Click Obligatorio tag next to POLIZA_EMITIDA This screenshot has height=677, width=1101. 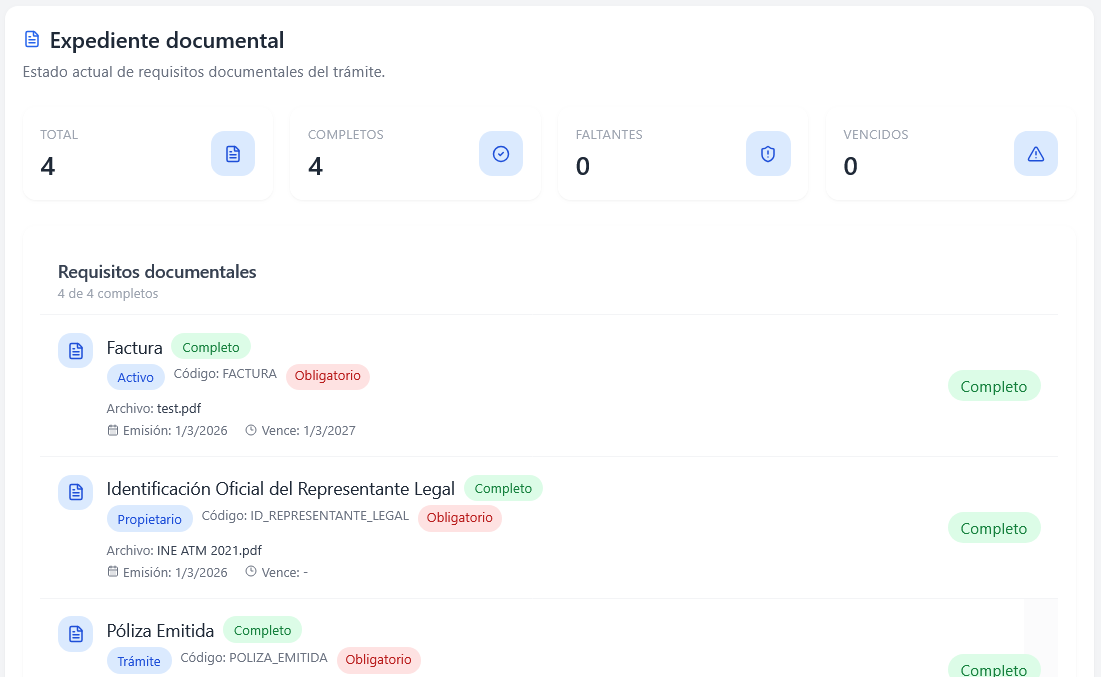click(x=378, y=659)
